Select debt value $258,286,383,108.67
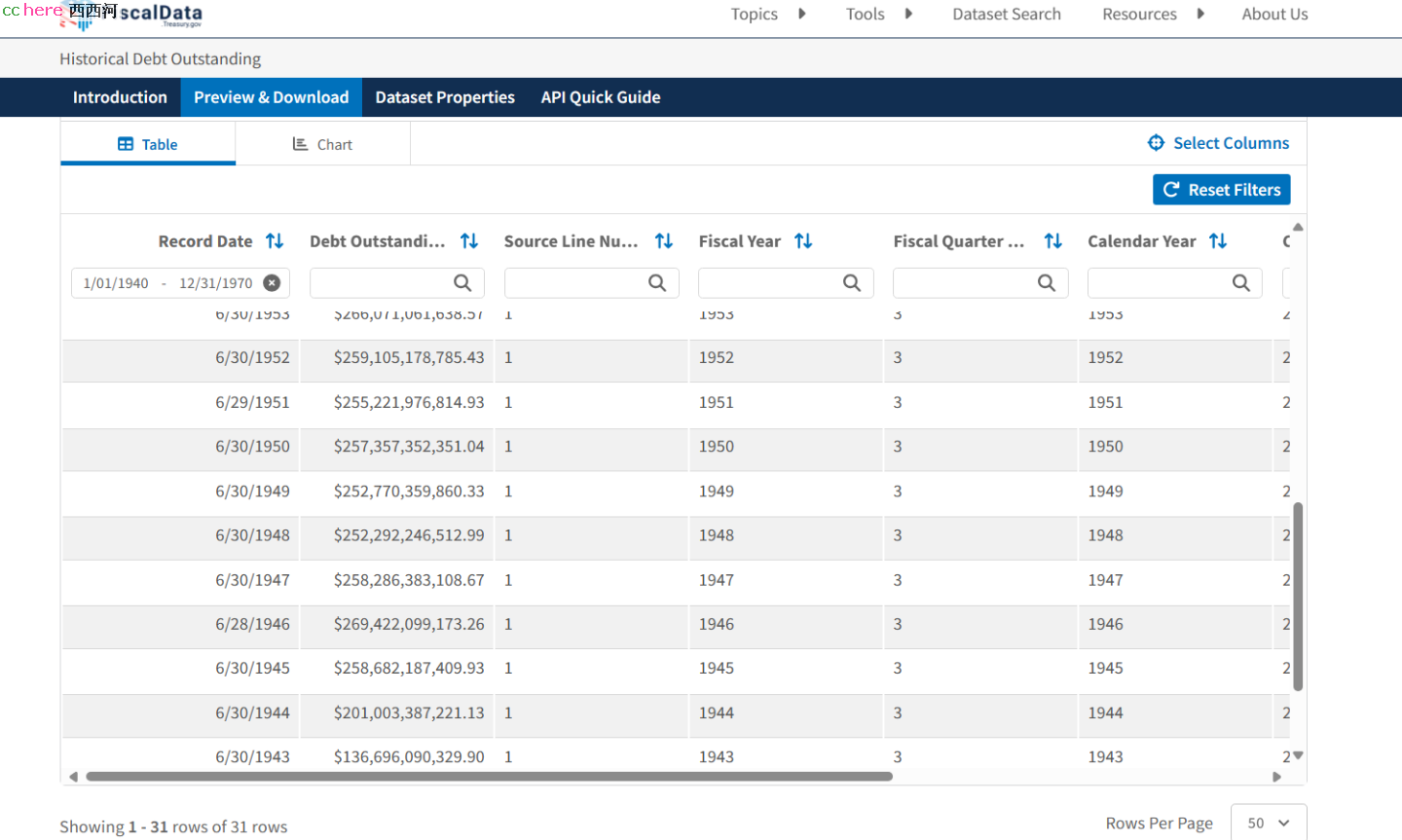Image resolution: width=1402 pixels, height=840 pixels. pos(409,580)
